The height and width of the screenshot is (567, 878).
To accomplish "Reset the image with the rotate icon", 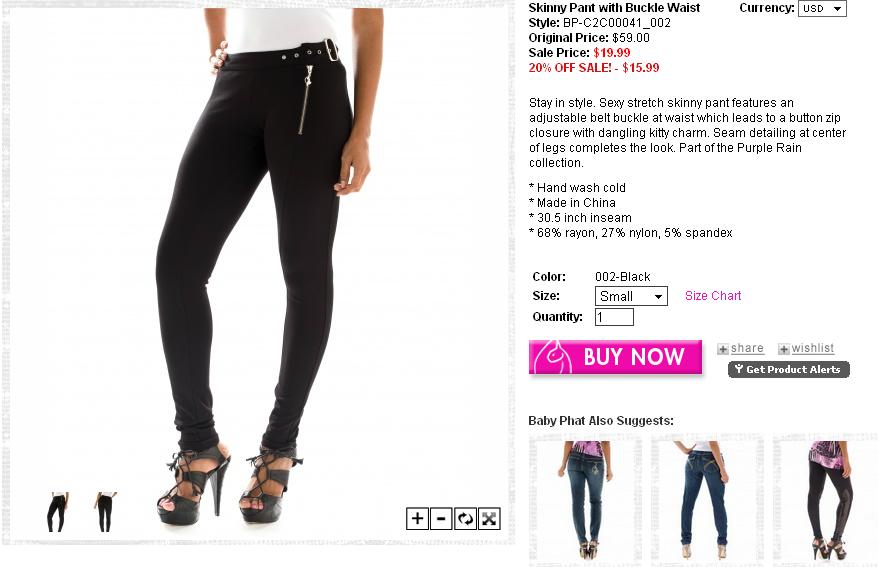I will pos(465,519).
